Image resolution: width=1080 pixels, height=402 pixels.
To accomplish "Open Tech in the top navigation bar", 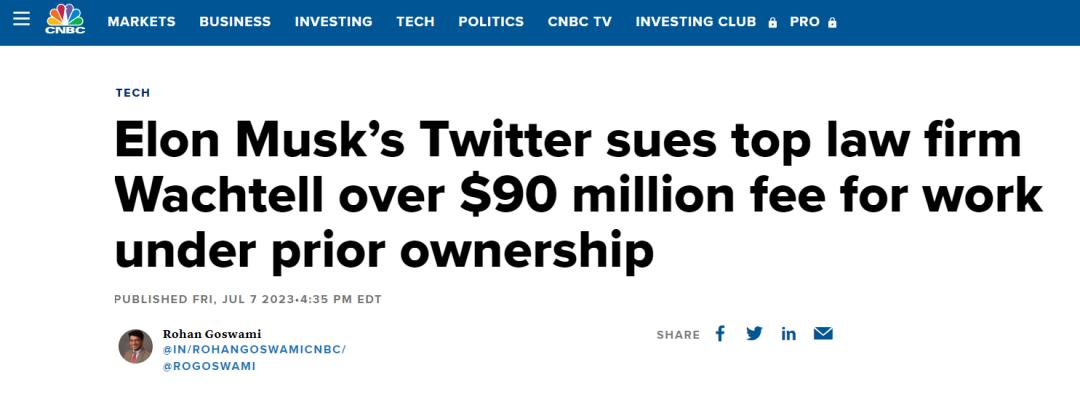I will (415, 21).
